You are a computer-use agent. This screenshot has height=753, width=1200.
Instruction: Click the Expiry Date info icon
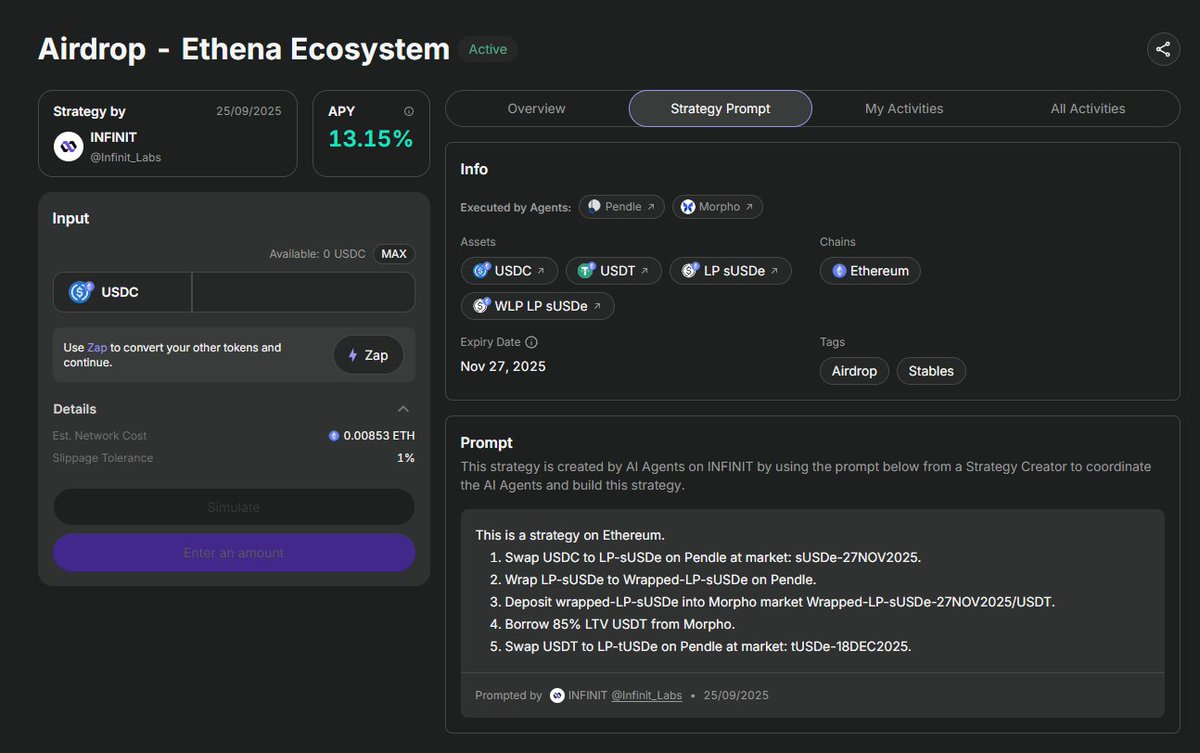(531, 342)
